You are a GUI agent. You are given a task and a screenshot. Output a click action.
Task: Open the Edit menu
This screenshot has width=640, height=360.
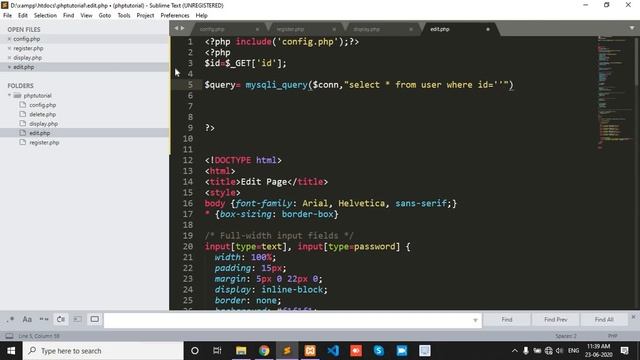[x=23, y=16]
